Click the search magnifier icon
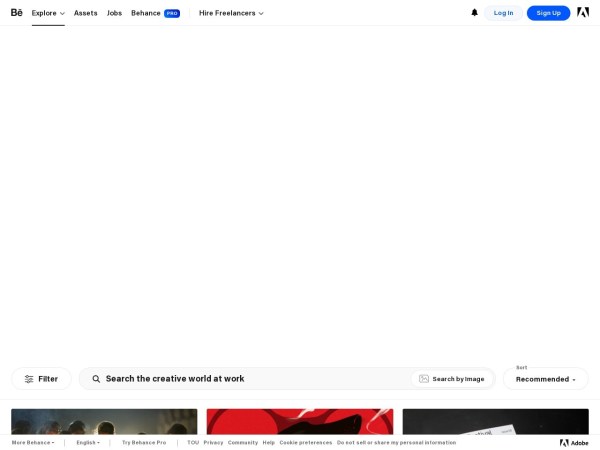Image resolution: width=600 pixels, height=450 pixels. 96,379
